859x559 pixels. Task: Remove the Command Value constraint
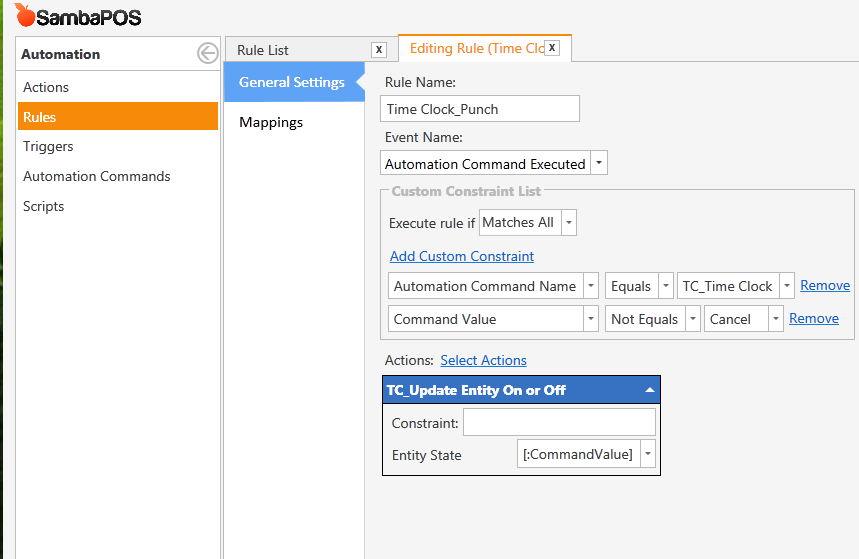coord(813,318)
